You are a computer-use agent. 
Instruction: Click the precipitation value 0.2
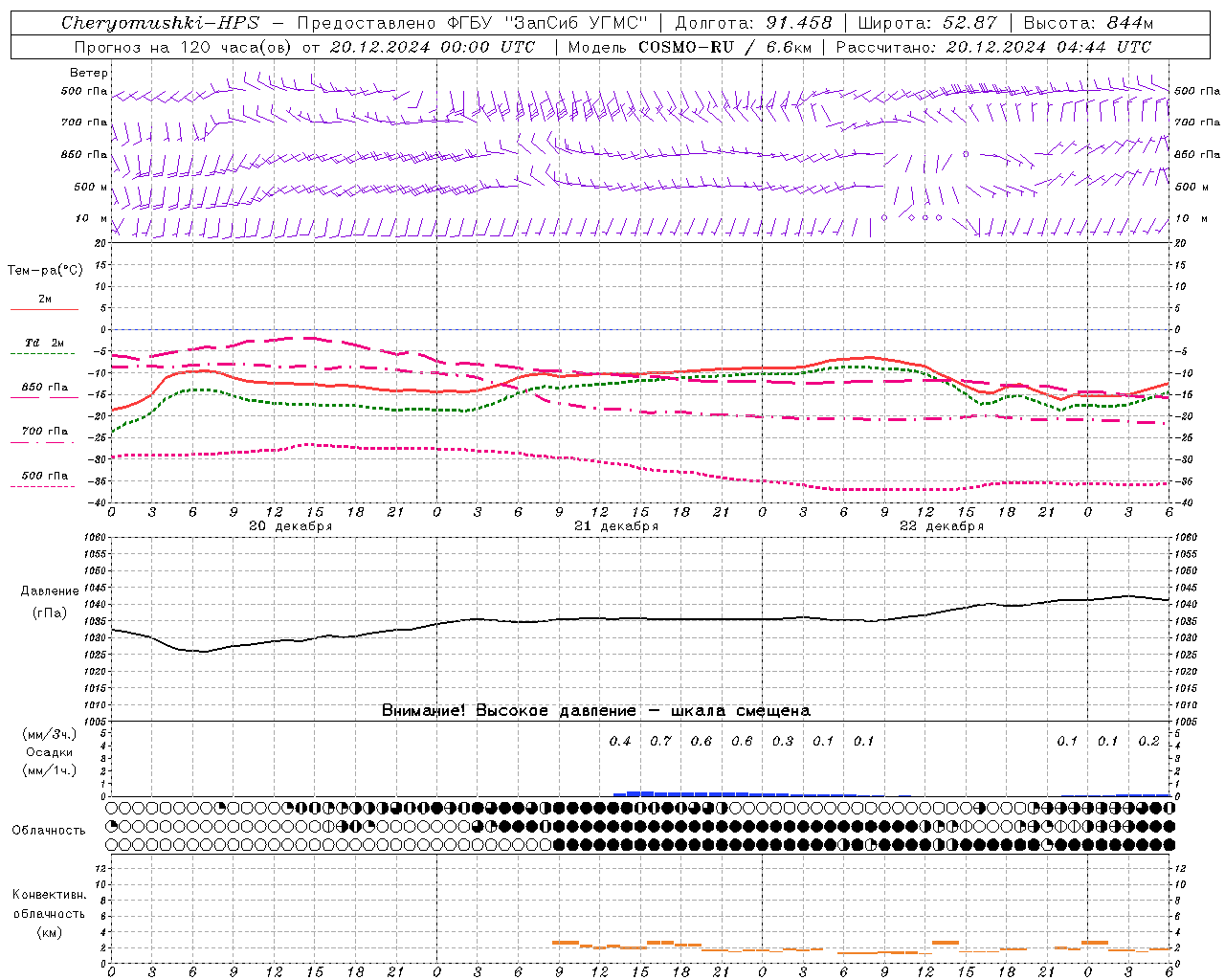coord(1148,742)
